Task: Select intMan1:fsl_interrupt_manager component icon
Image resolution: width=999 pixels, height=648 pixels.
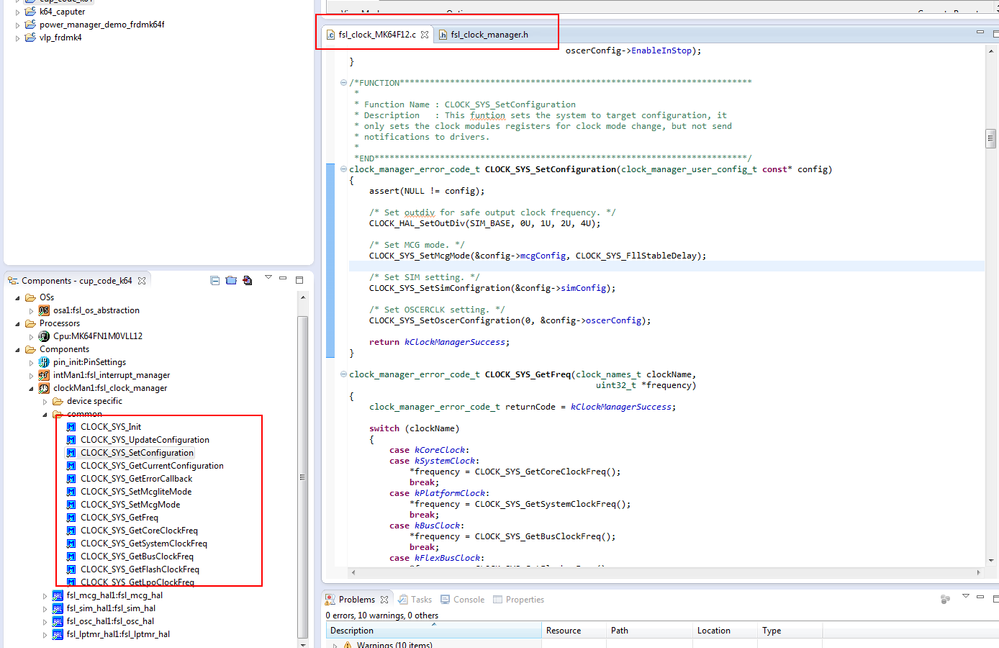Action: tap(44, 375)
